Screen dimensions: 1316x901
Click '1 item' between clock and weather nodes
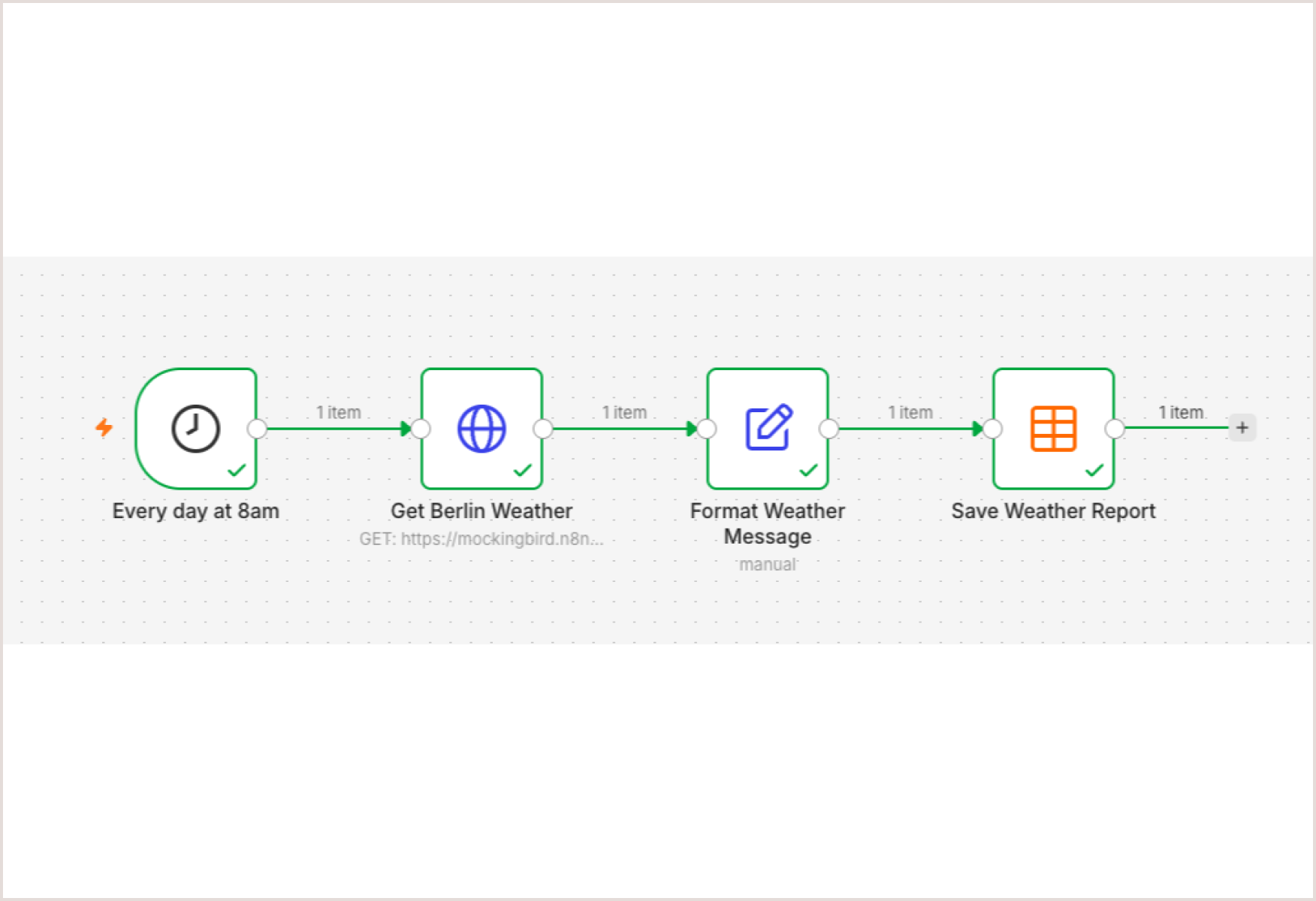pyautogui.click(x=339, y=412)
